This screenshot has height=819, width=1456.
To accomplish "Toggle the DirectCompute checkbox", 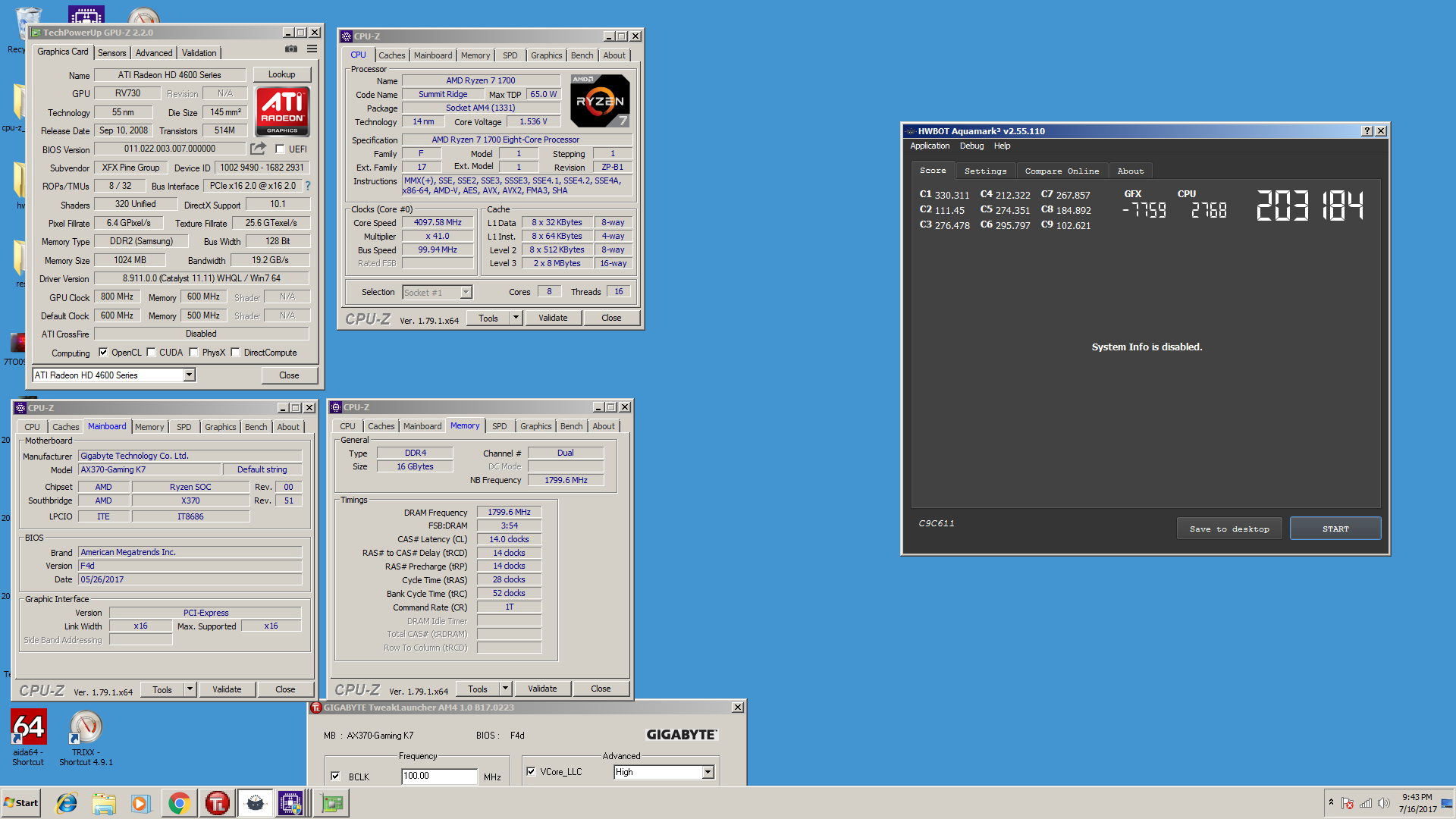I will coord(236,353).
